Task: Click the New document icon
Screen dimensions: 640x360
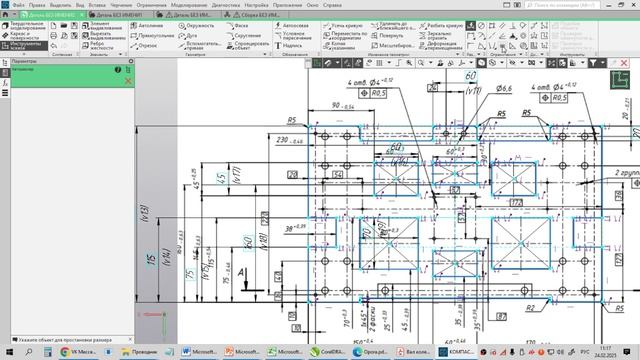Action: tap(53, 26)
